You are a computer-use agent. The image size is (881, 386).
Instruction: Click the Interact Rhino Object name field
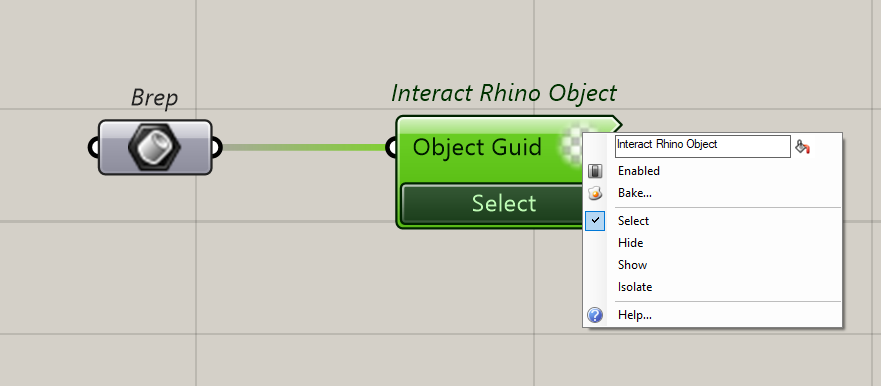(x=702, y=146)
